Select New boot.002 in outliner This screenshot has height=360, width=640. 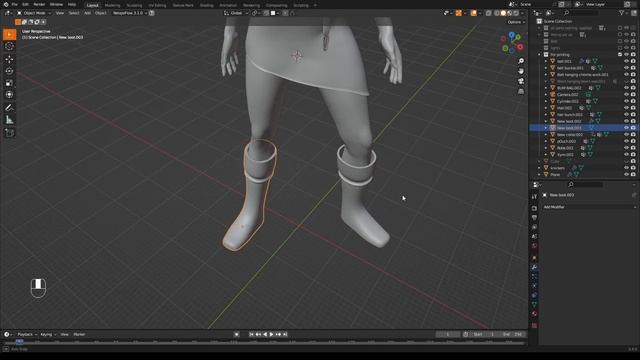[569, 121]
